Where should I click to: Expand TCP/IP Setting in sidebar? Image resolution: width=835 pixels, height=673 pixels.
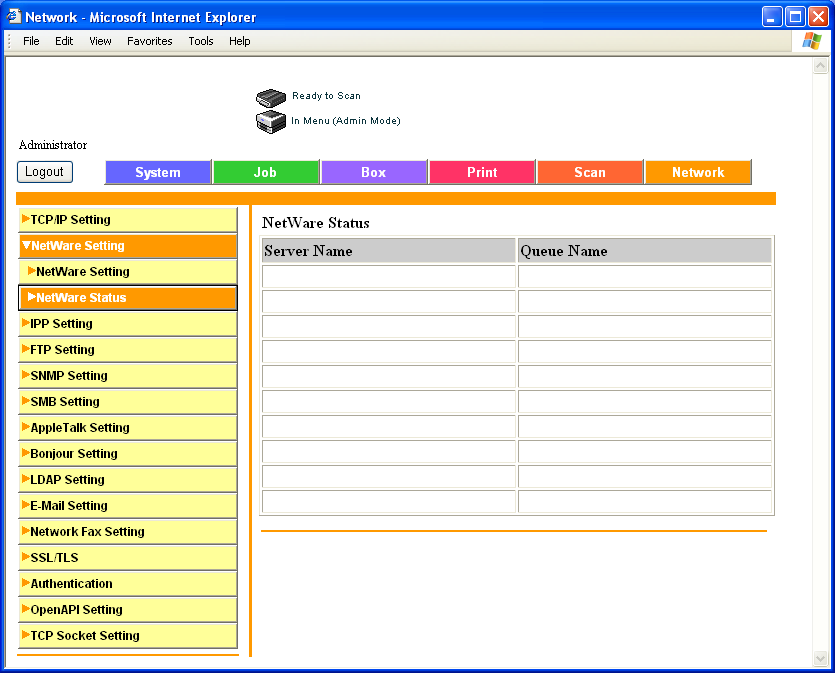click(x=128, y=220)
